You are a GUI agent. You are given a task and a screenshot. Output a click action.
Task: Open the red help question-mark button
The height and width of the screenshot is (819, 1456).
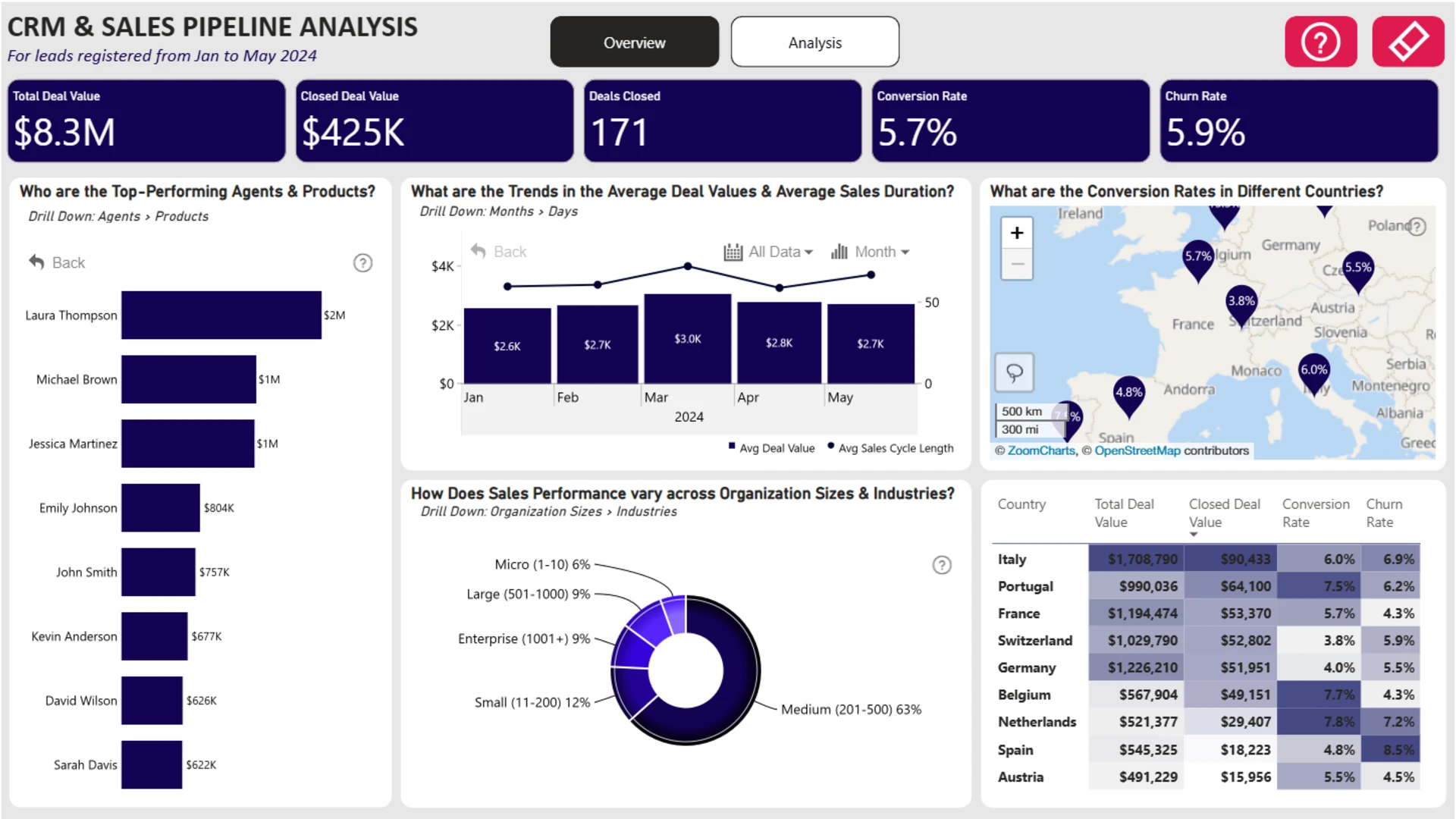[x=1320, y=42]
